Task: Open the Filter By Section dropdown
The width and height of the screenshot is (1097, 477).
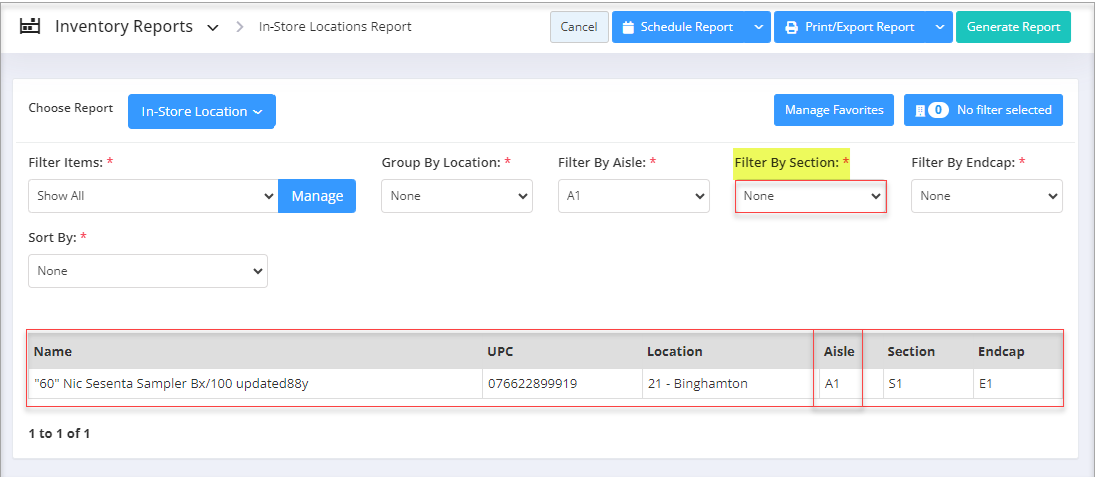Action: (x=811, y=197)
